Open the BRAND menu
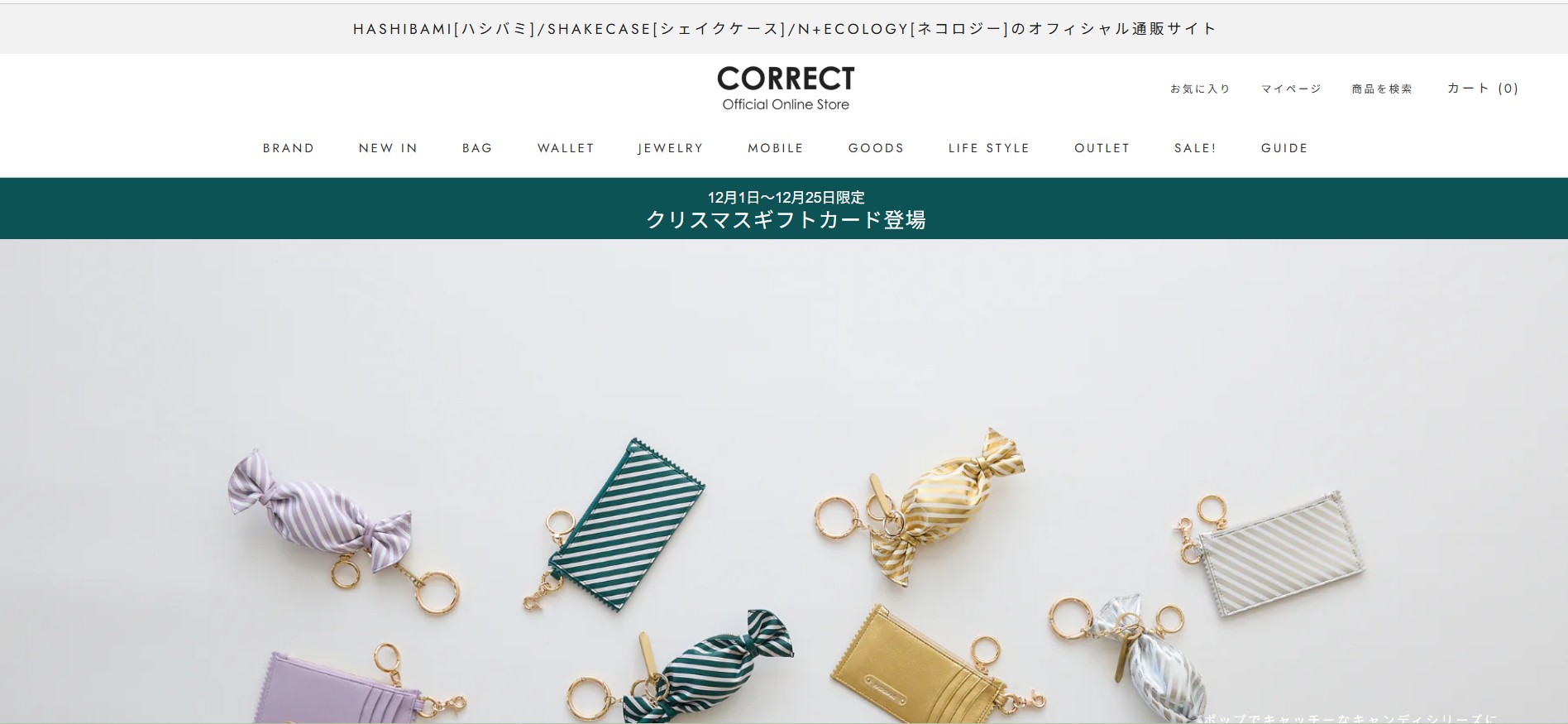 (289, 148)
